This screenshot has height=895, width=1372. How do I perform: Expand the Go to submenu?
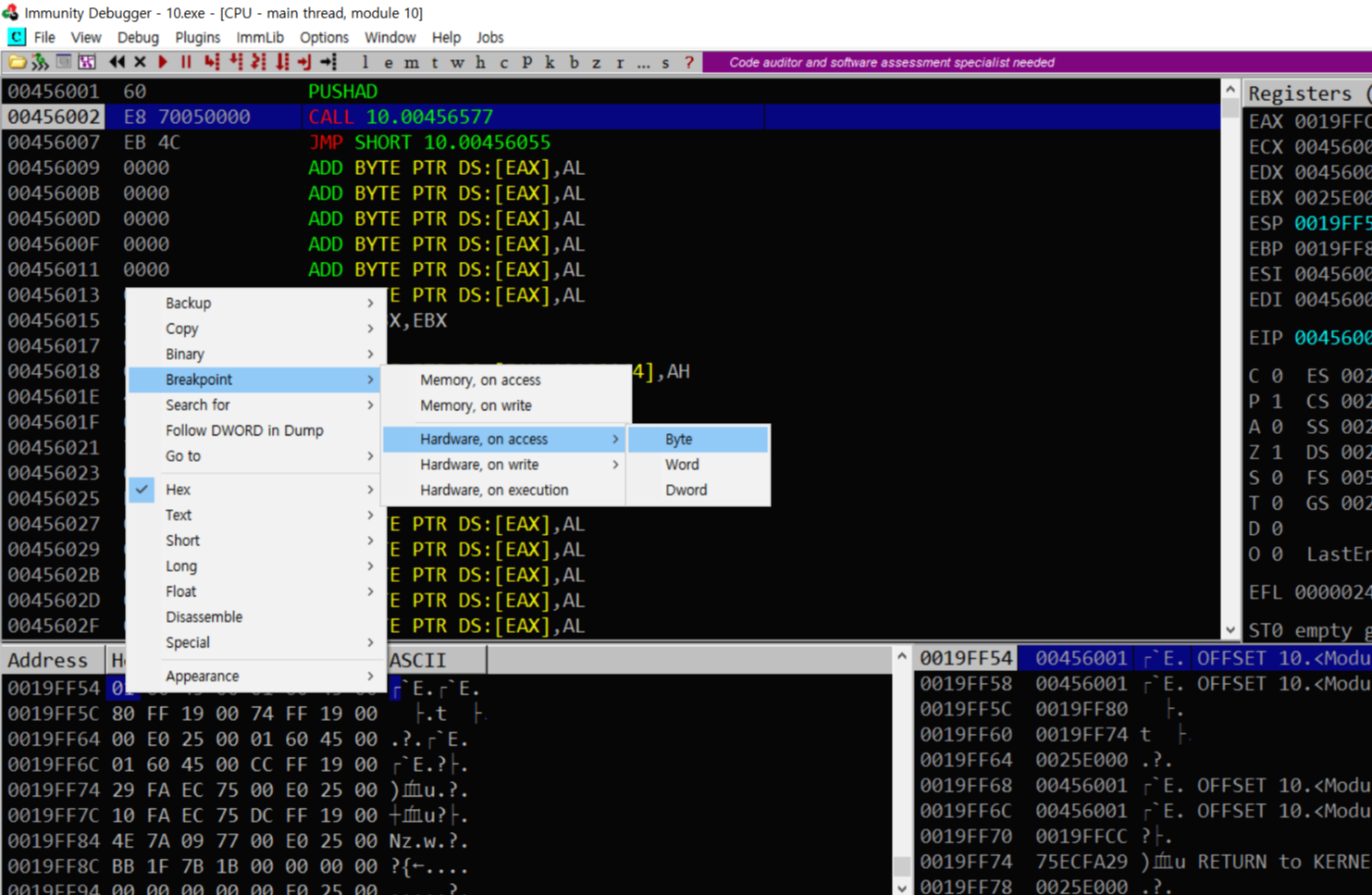[x=255, y=456]
